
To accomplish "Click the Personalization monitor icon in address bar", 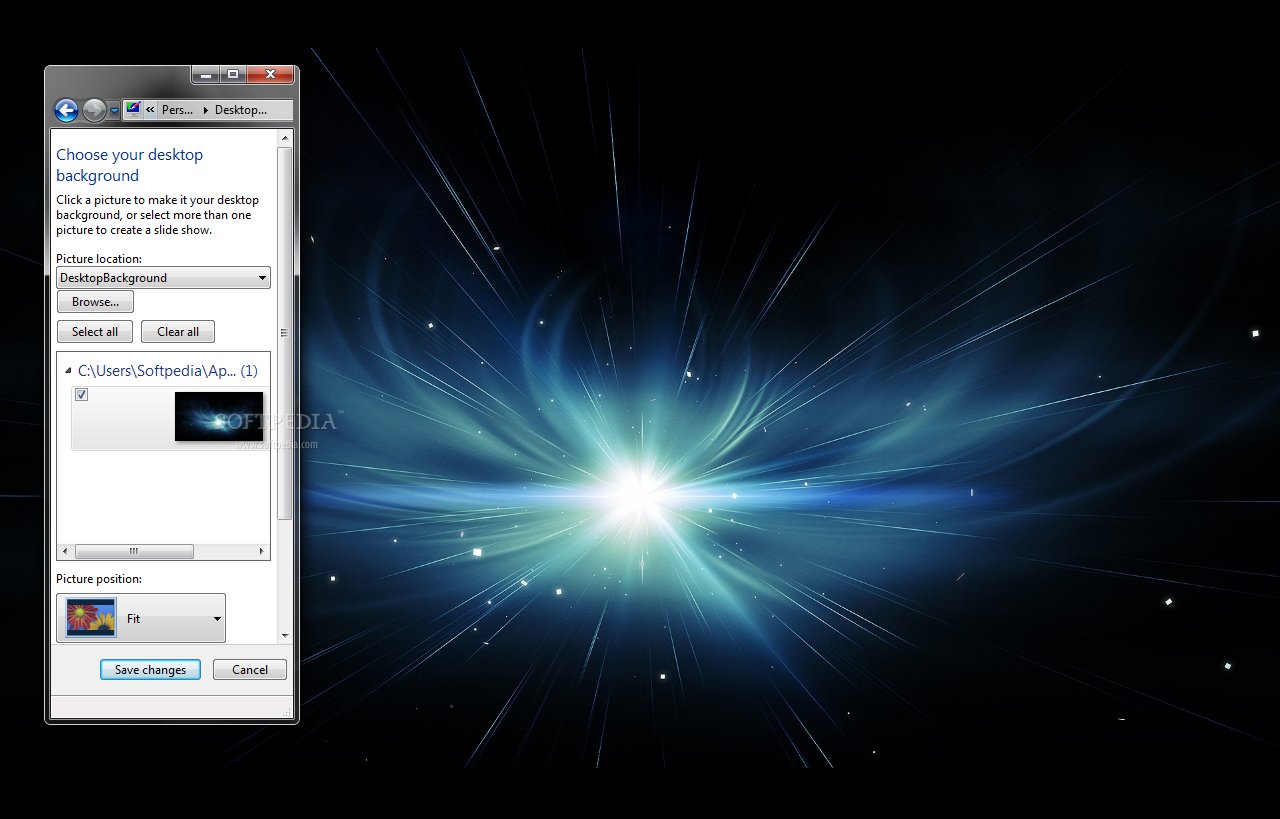I will 133,109.
